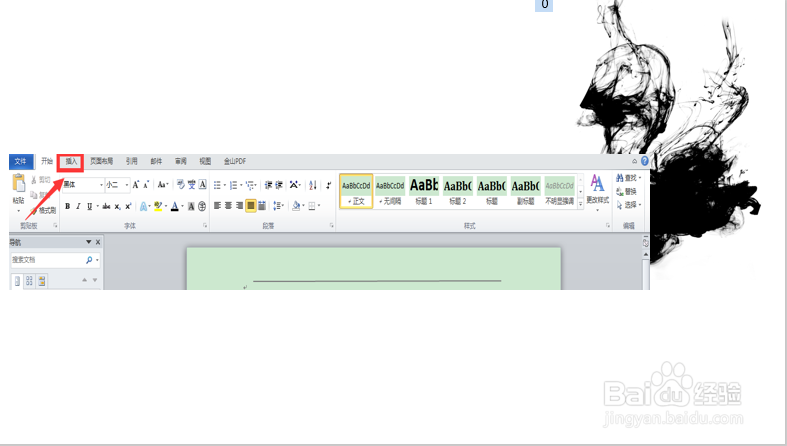Click the Subscript x₂ icon

coord(117,206)
